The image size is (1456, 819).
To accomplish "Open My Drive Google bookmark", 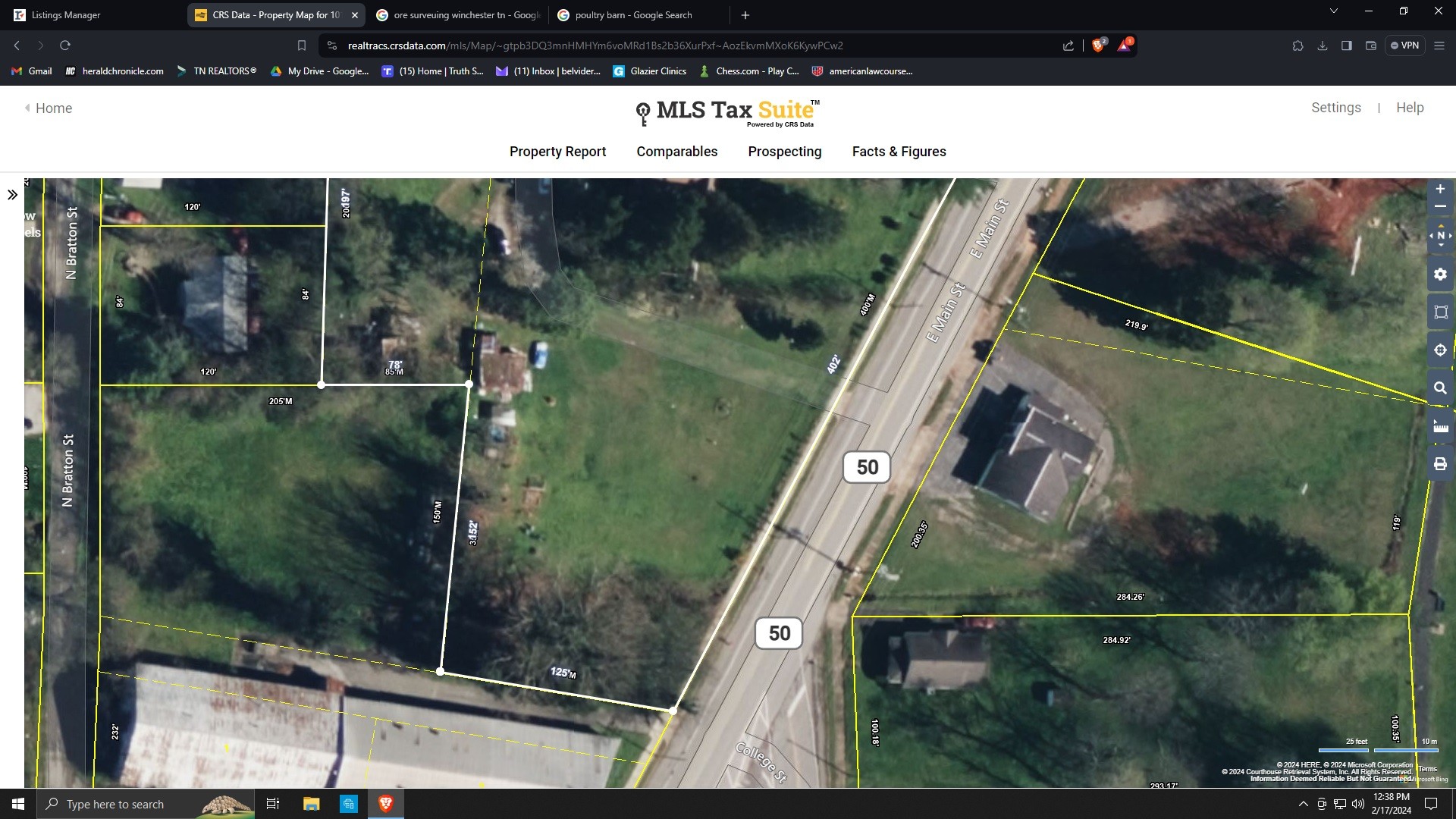I will 319,71.
